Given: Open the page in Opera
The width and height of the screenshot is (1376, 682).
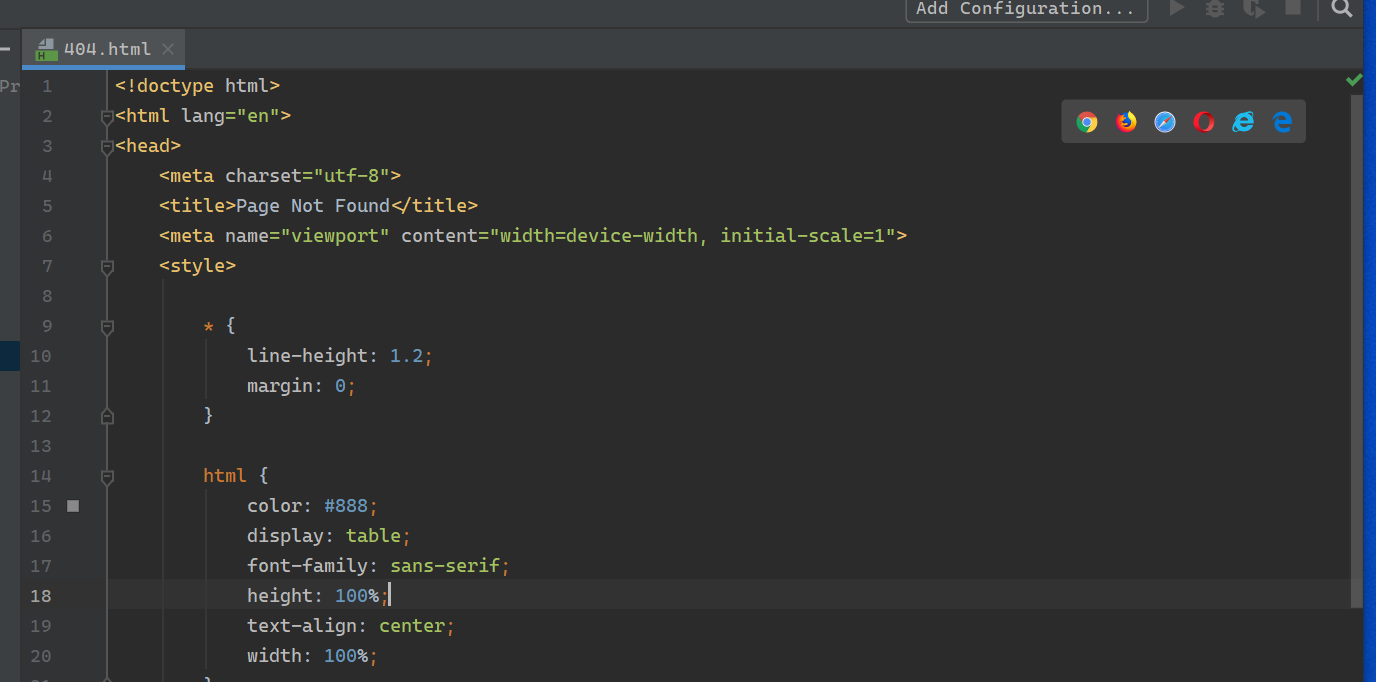Looking at the screenshot, I should (x=1203, y=121).
